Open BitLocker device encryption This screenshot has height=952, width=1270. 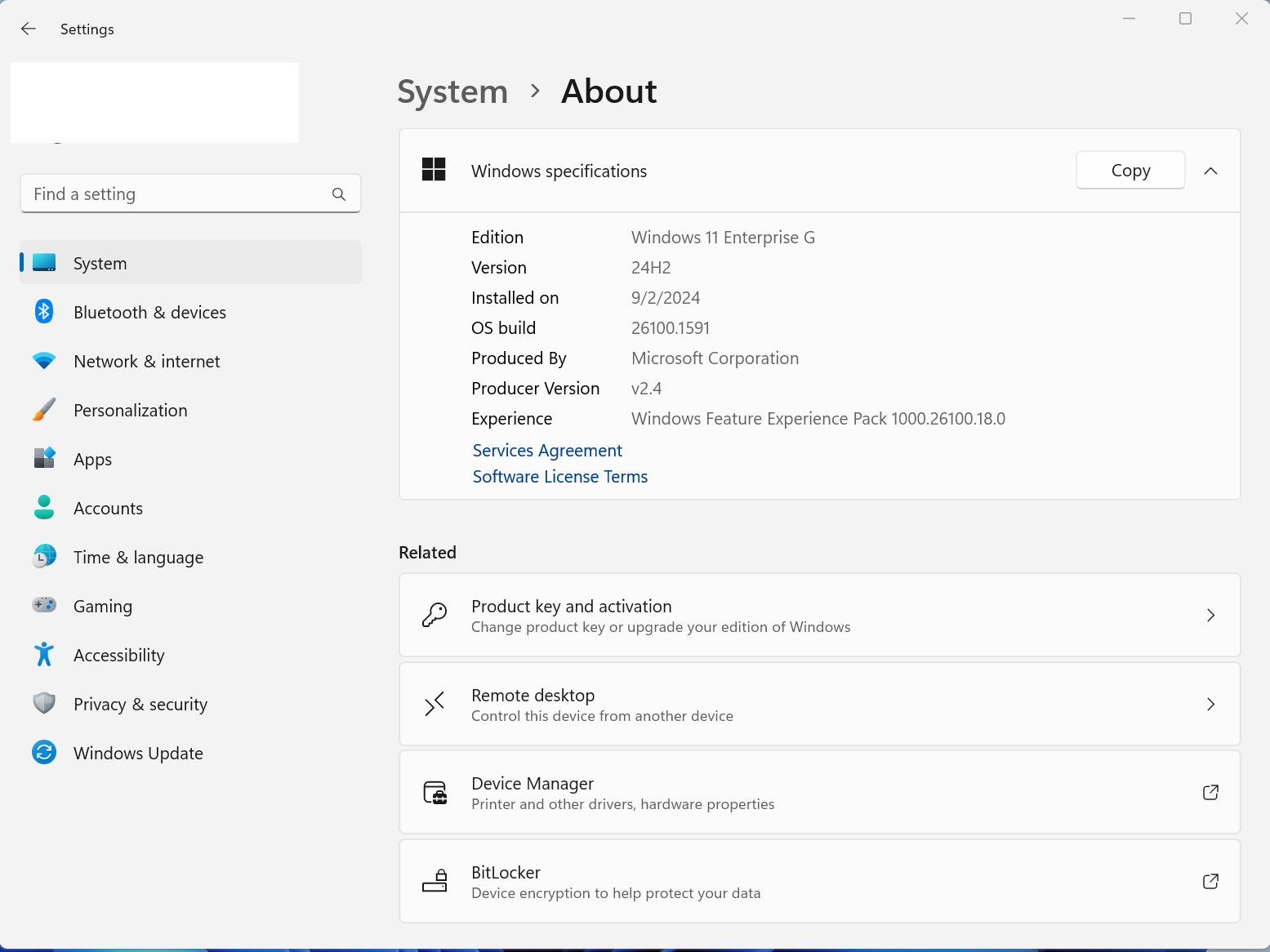(819, 881)
